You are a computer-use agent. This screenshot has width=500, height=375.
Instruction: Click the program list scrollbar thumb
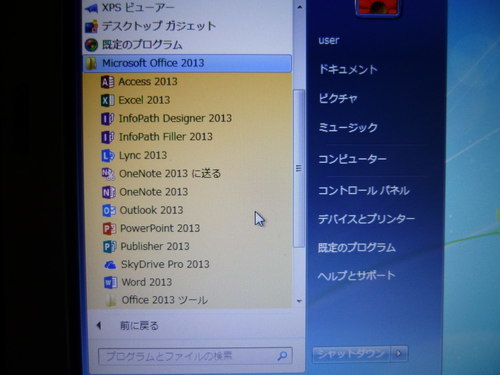coord(299,168)
